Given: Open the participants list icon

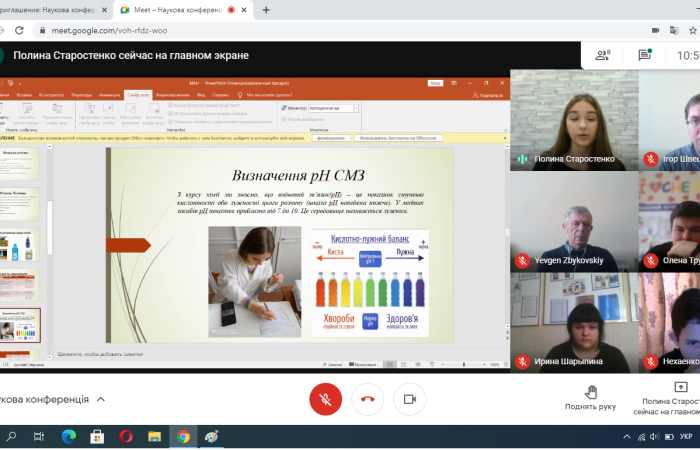Looking at the screenshot, I should [x=603, y=55].
